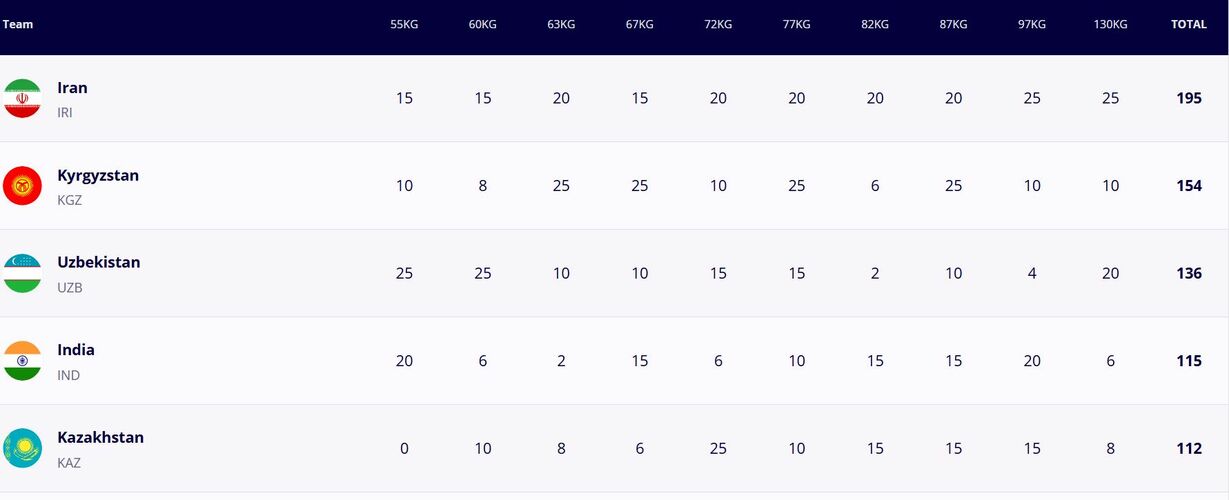
Task: Open the Kazakhstan team name
Action: click(100, 438)
